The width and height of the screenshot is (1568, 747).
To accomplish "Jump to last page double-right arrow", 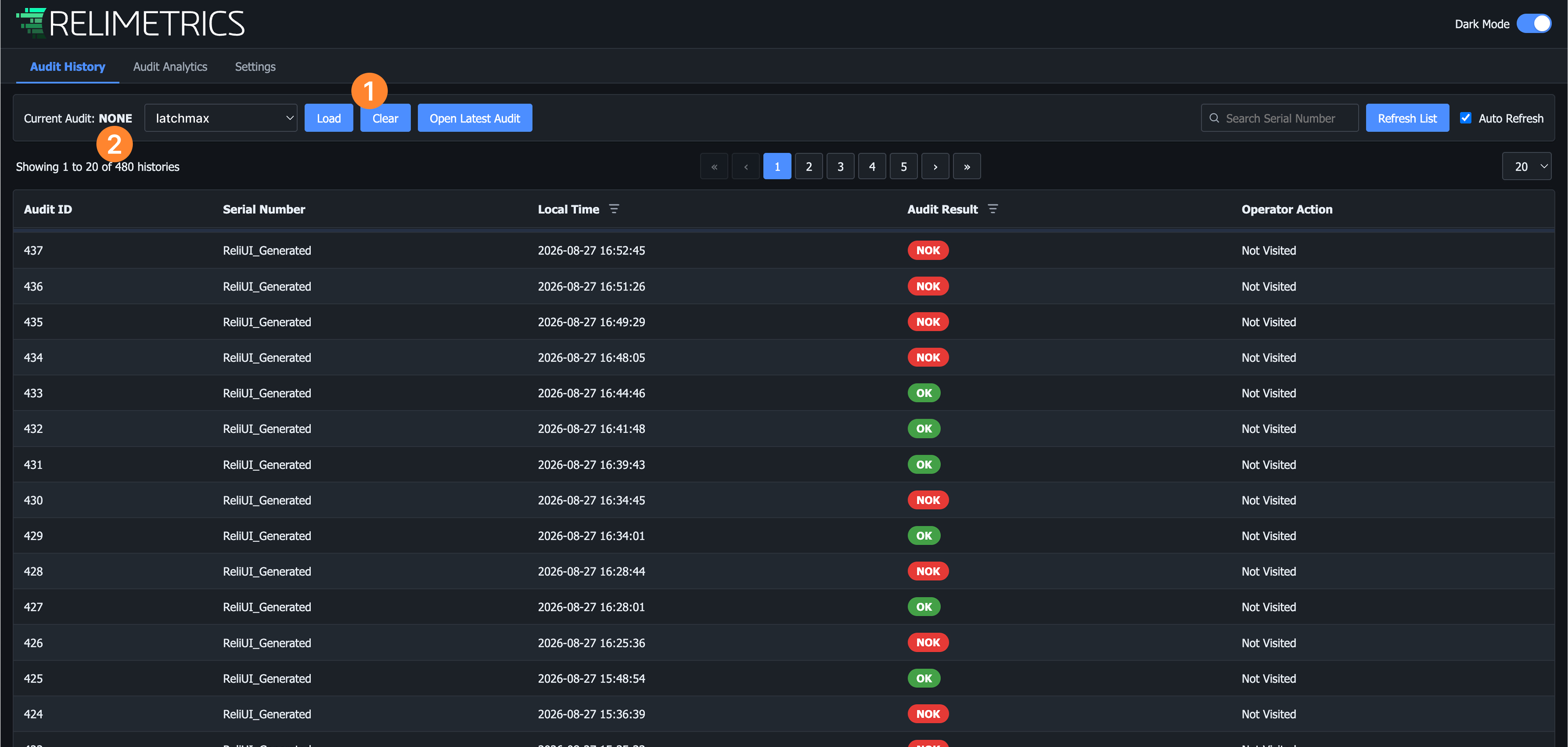I will pos(967,166).
